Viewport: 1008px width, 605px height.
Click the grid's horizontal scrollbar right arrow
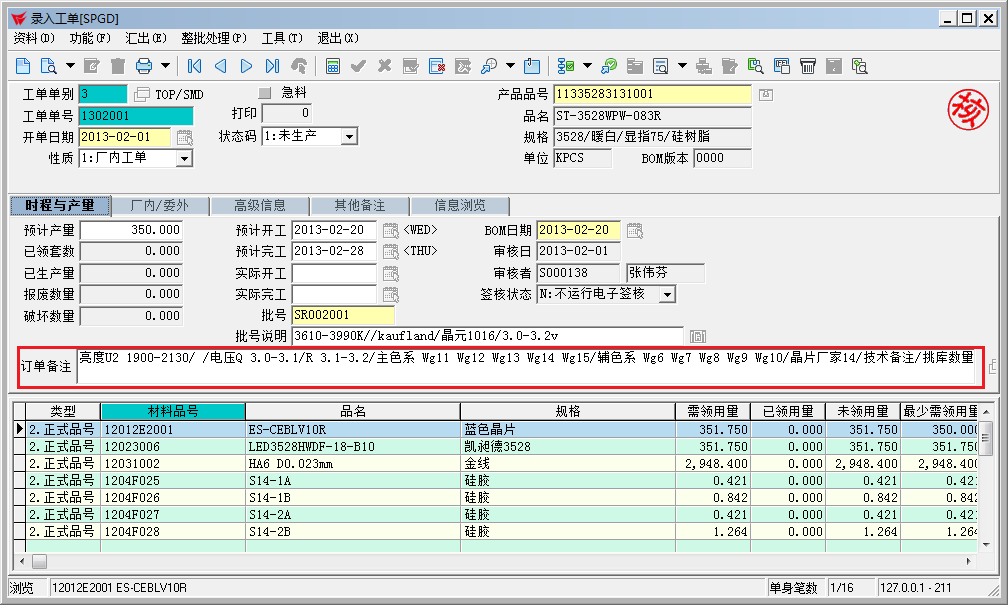pos(969,561)
